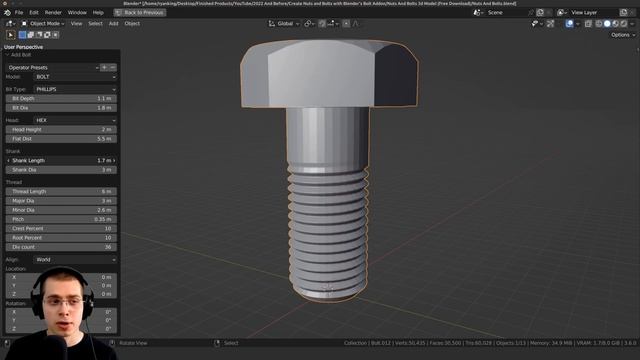Open the shading options dropdown
The height and width of the screenshot is (360, 640).
(632, 24)
